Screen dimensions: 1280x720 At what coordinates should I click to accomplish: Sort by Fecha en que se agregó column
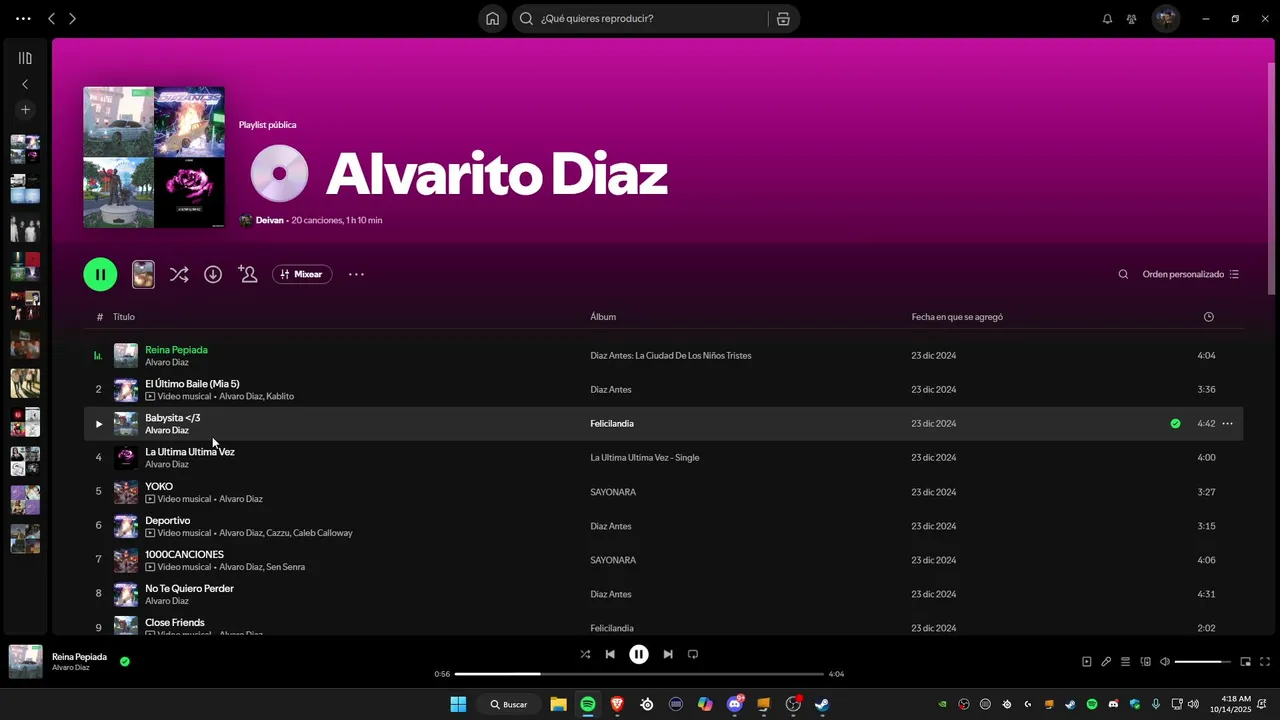click(957, 317)
